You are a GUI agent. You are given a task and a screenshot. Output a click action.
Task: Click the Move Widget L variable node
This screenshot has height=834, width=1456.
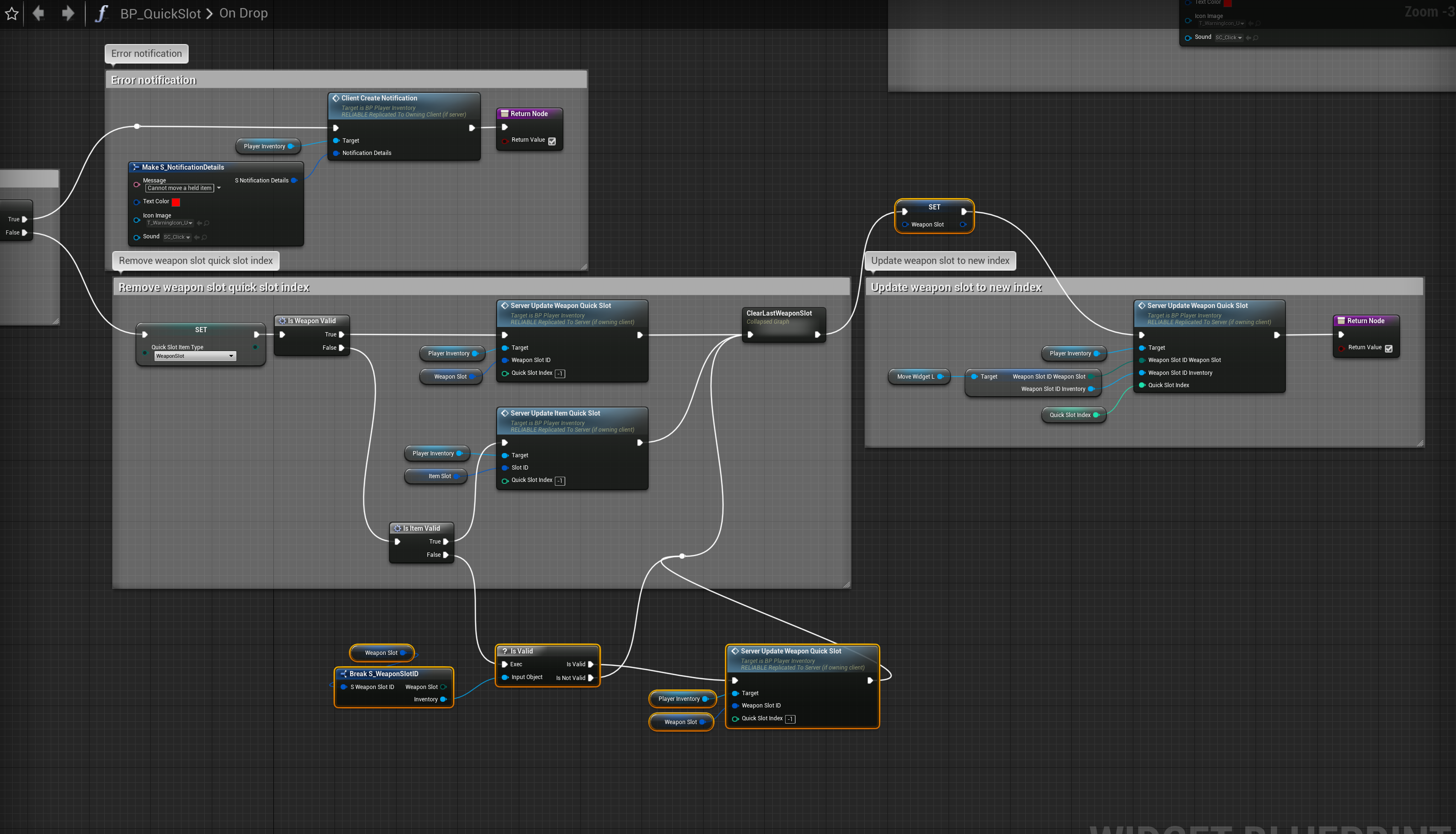pos(915,376)
